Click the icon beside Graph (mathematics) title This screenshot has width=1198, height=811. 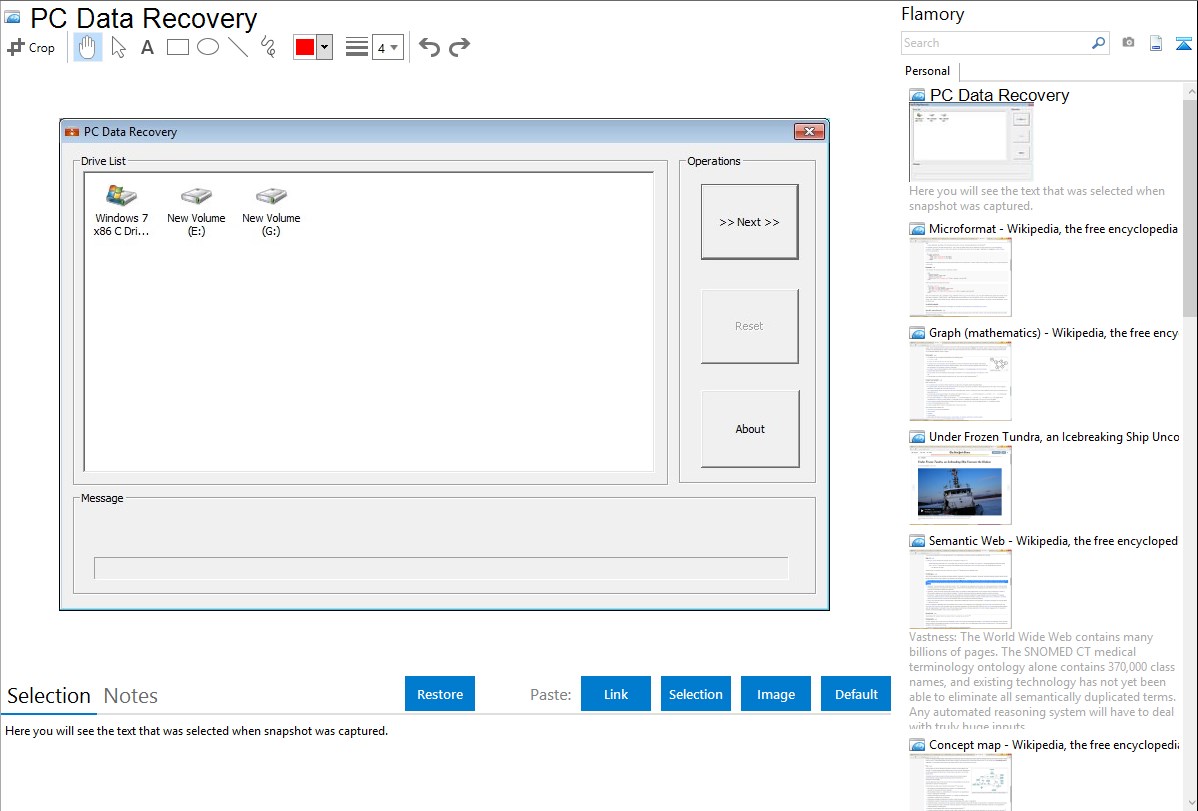pos(918,333)
